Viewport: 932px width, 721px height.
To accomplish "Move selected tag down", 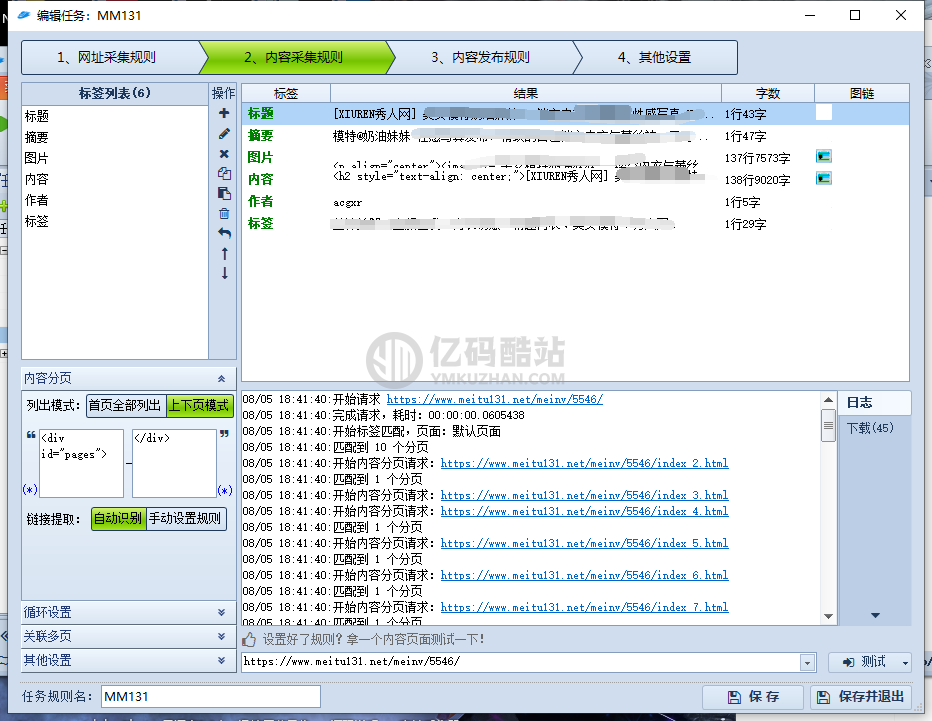I will coord(224,273).
